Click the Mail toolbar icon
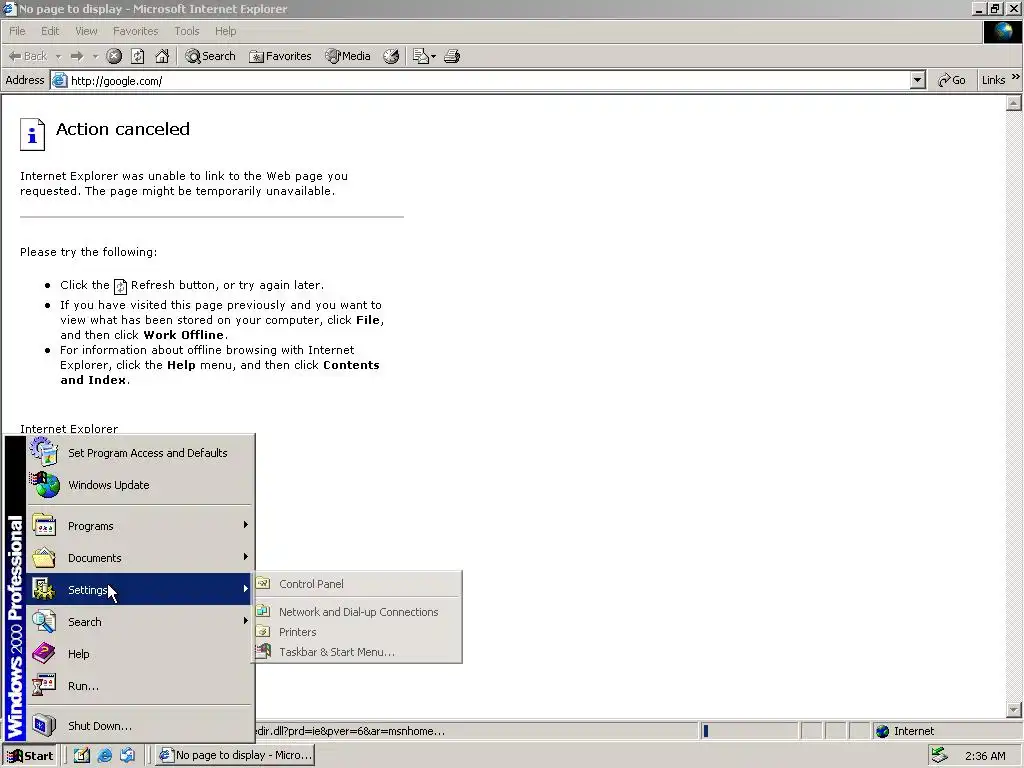The height and width of the screenshot is (768, 1024). click(421, 56)
